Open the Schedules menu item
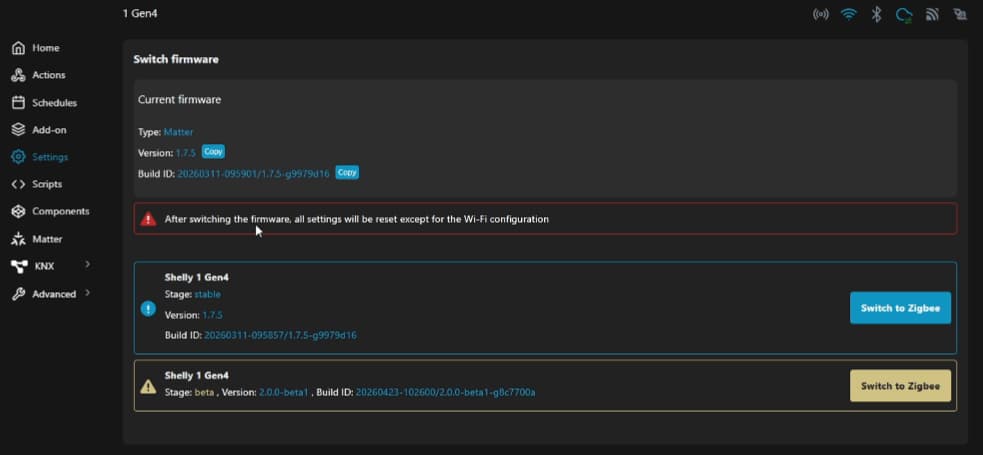 pos(55,103)
